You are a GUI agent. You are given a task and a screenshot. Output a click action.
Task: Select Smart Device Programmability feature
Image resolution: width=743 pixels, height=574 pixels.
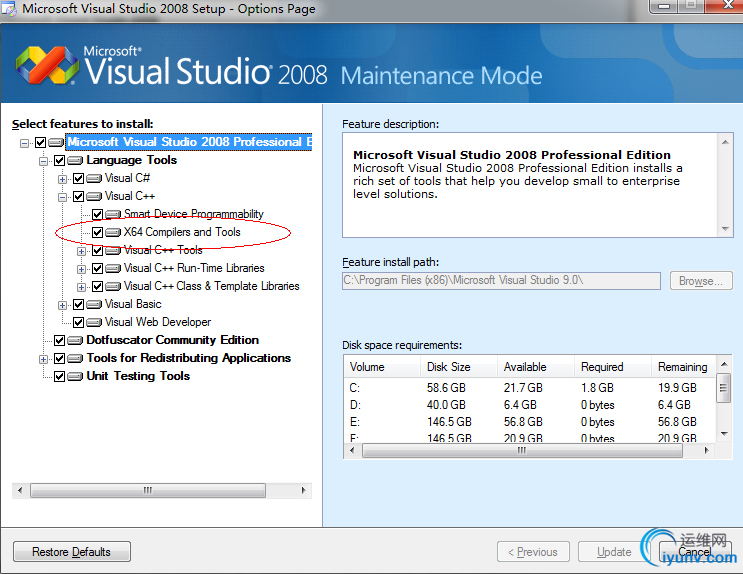tap(193, 214)
